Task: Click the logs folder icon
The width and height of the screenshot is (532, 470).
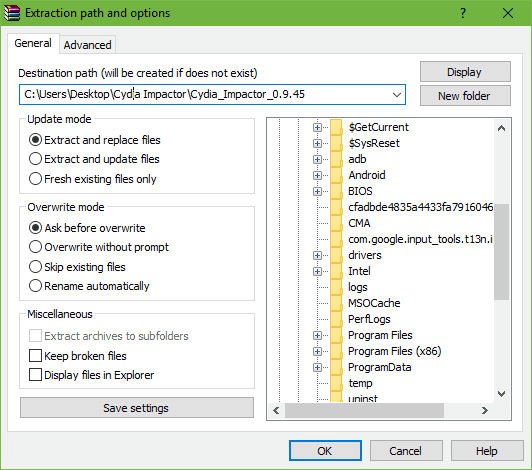Action: coord(336,287)
